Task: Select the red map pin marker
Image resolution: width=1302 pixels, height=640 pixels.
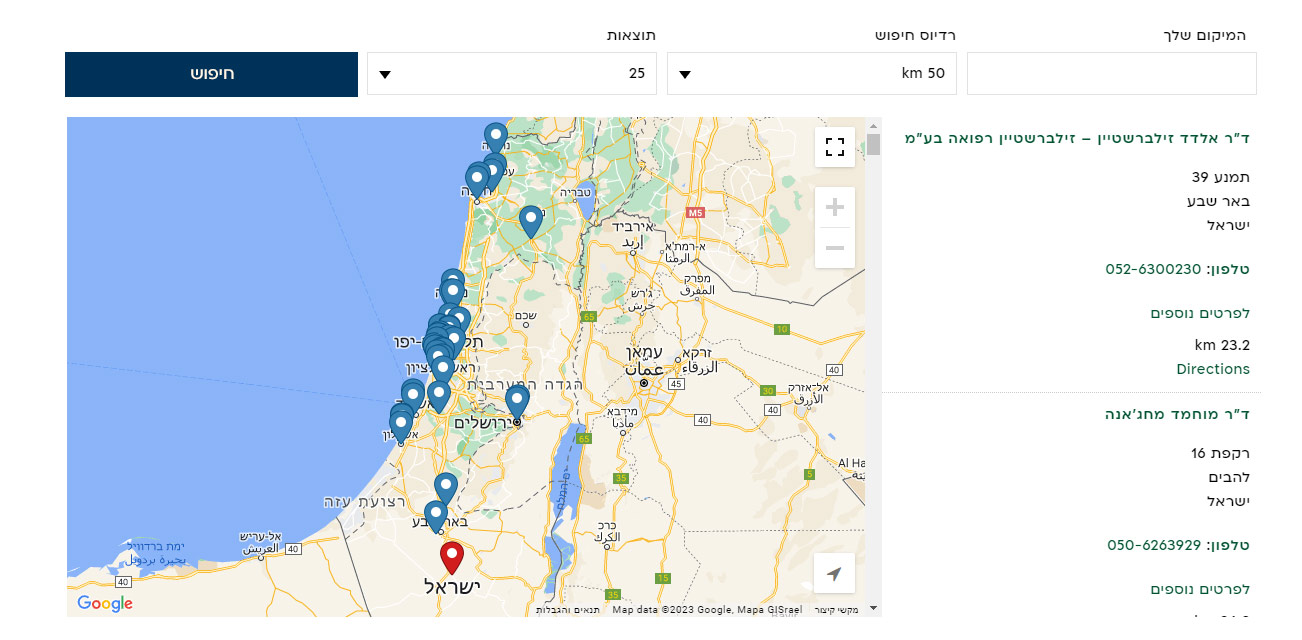Action: (452, 558)
